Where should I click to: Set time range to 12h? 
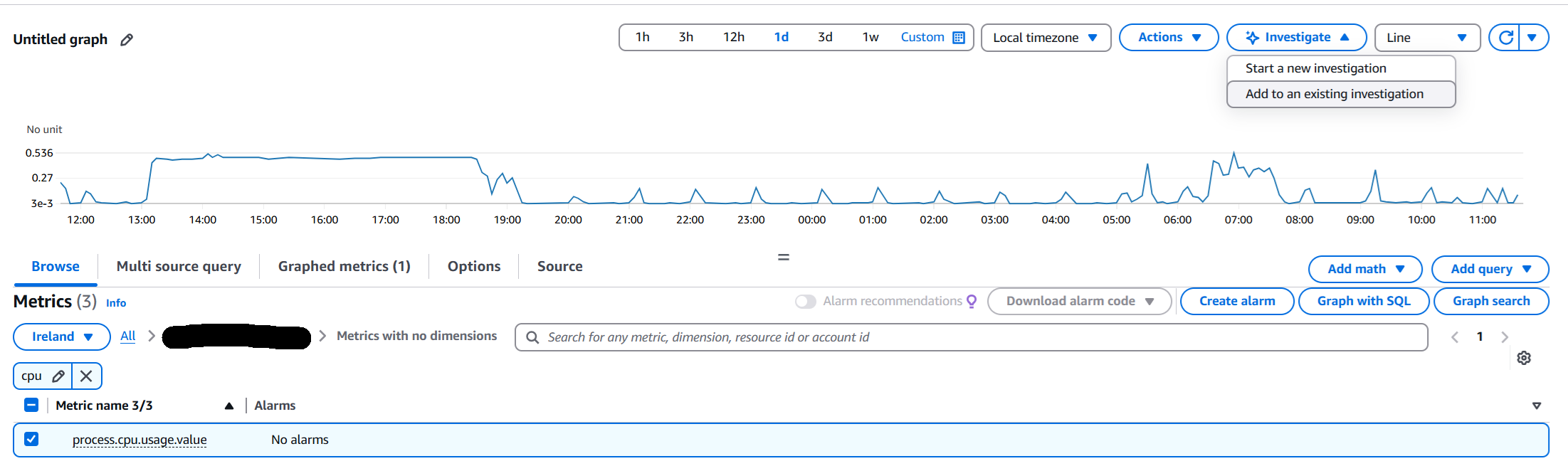pyautogui.click(x=734, y=38)
